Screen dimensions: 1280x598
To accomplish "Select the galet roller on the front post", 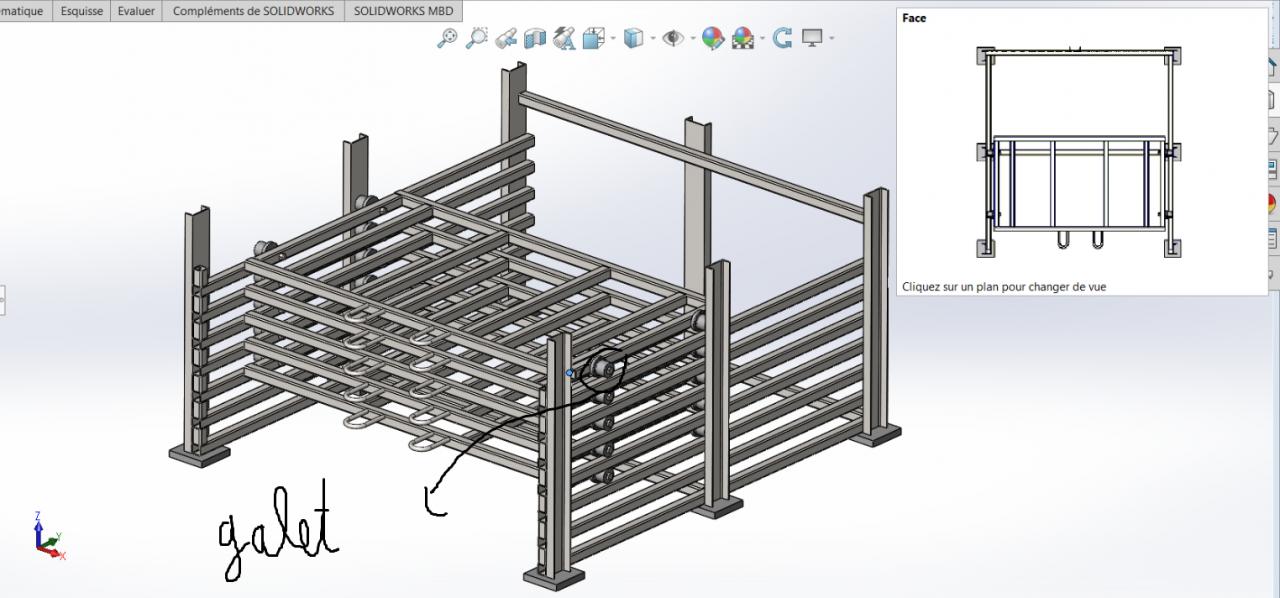I will (x=603, y=368).
